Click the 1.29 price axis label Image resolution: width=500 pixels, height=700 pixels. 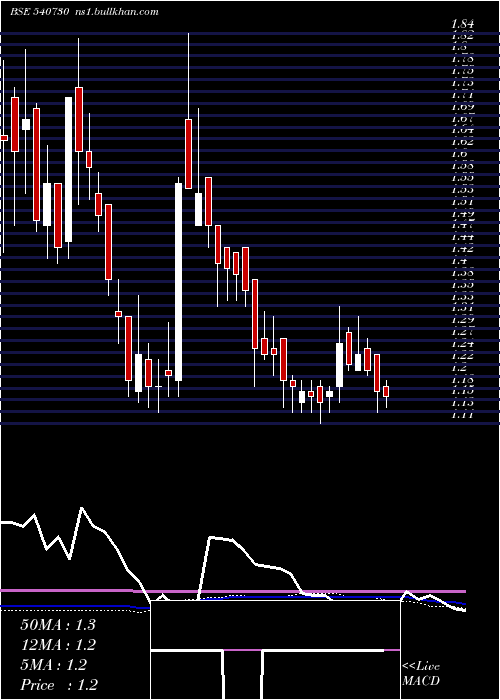[x=462, y=320]
